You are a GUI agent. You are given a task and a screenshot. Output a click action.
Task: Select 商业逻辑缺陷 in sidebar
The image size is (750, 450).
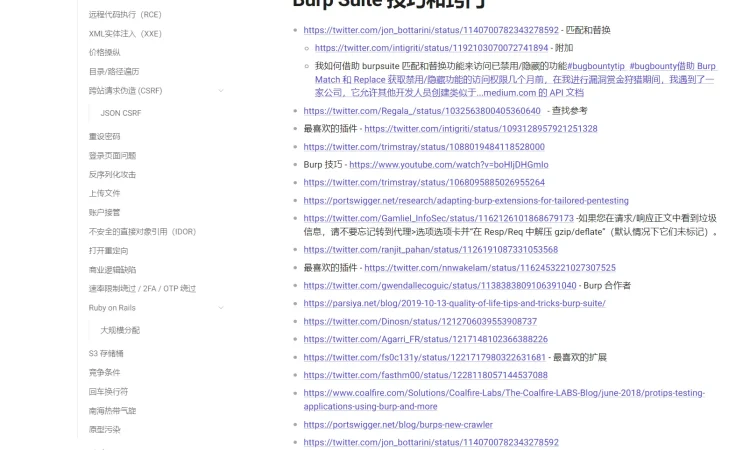click(112, 270)
